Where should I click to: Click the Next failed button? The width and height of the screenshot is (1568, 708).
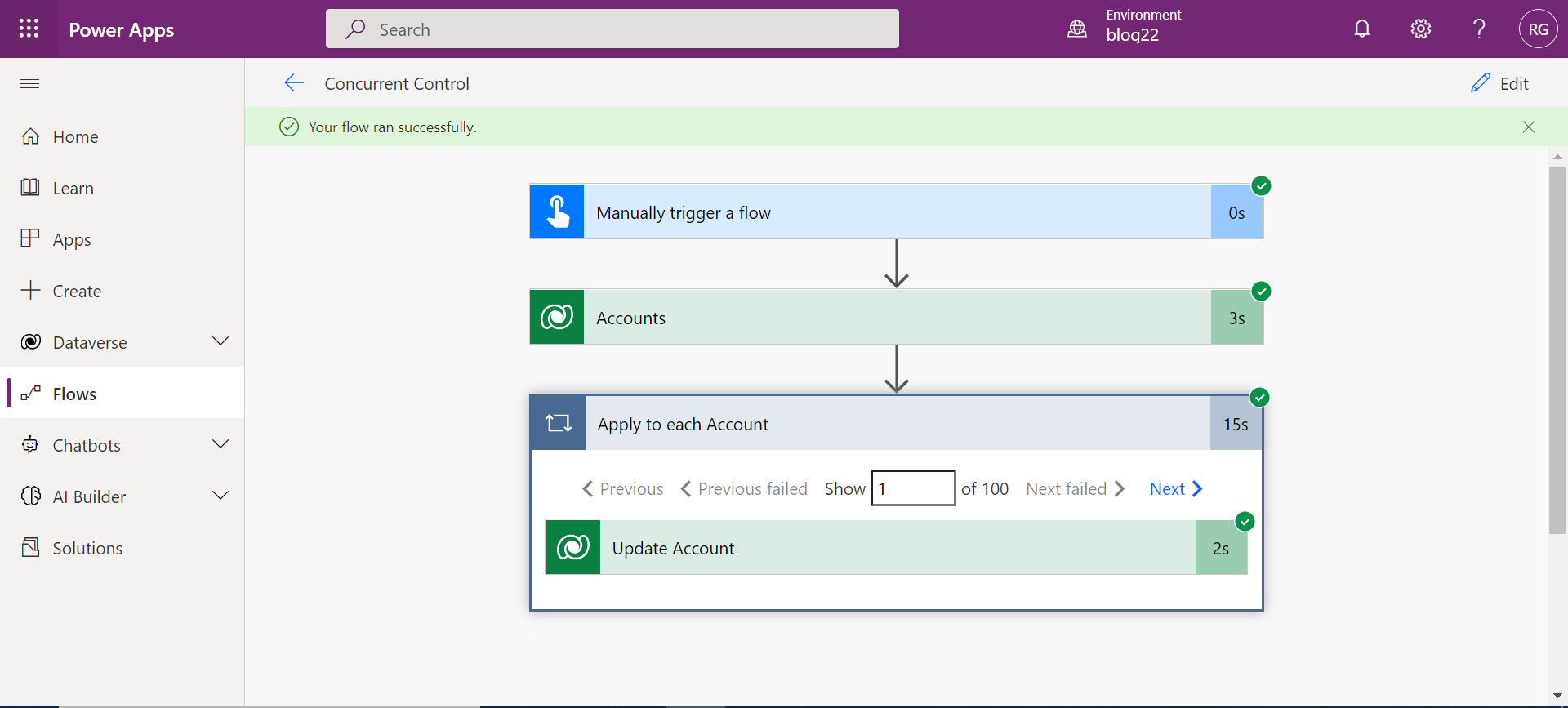click(x=1076, y=488)
